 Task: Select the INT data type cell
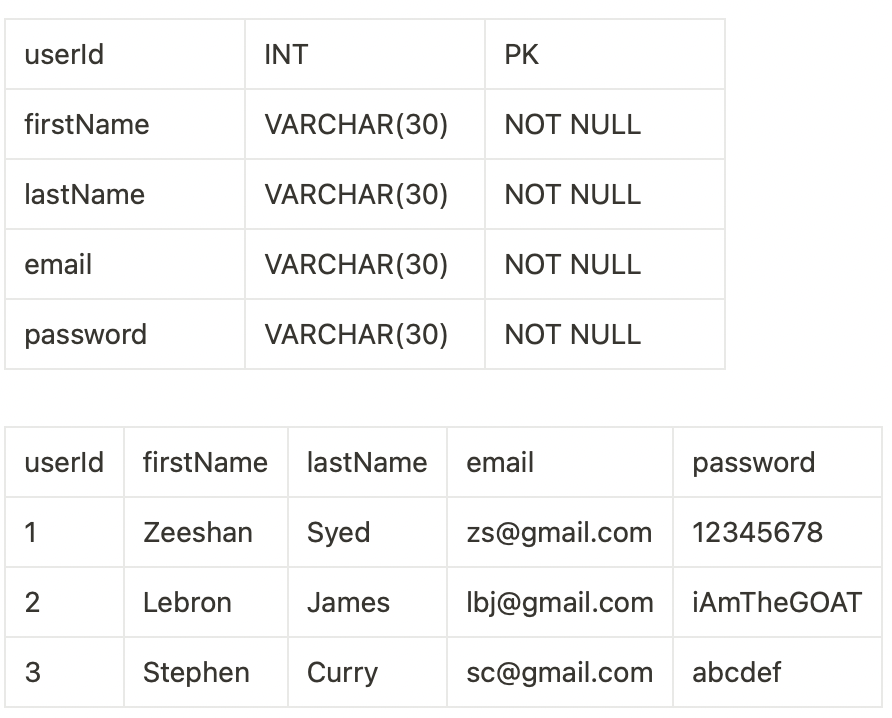286,54
